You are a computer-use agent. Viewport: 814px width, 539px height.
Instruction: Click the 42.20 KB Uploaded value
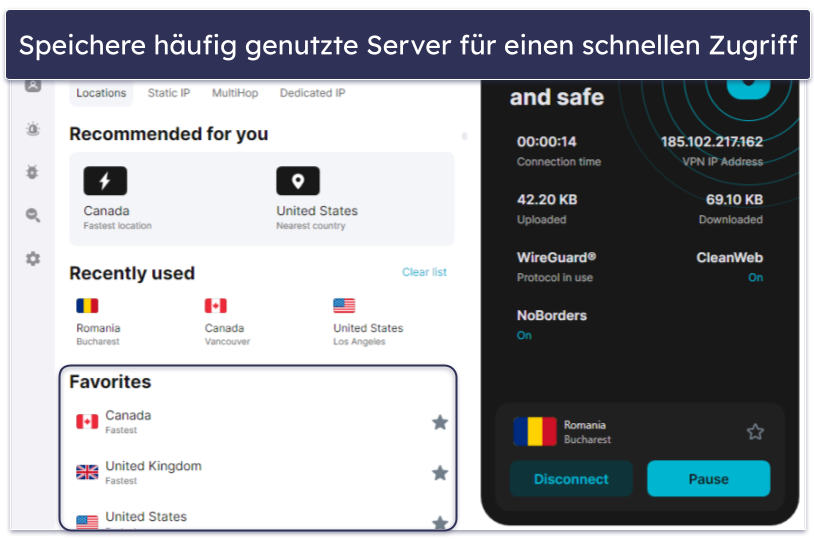[547, 200]
